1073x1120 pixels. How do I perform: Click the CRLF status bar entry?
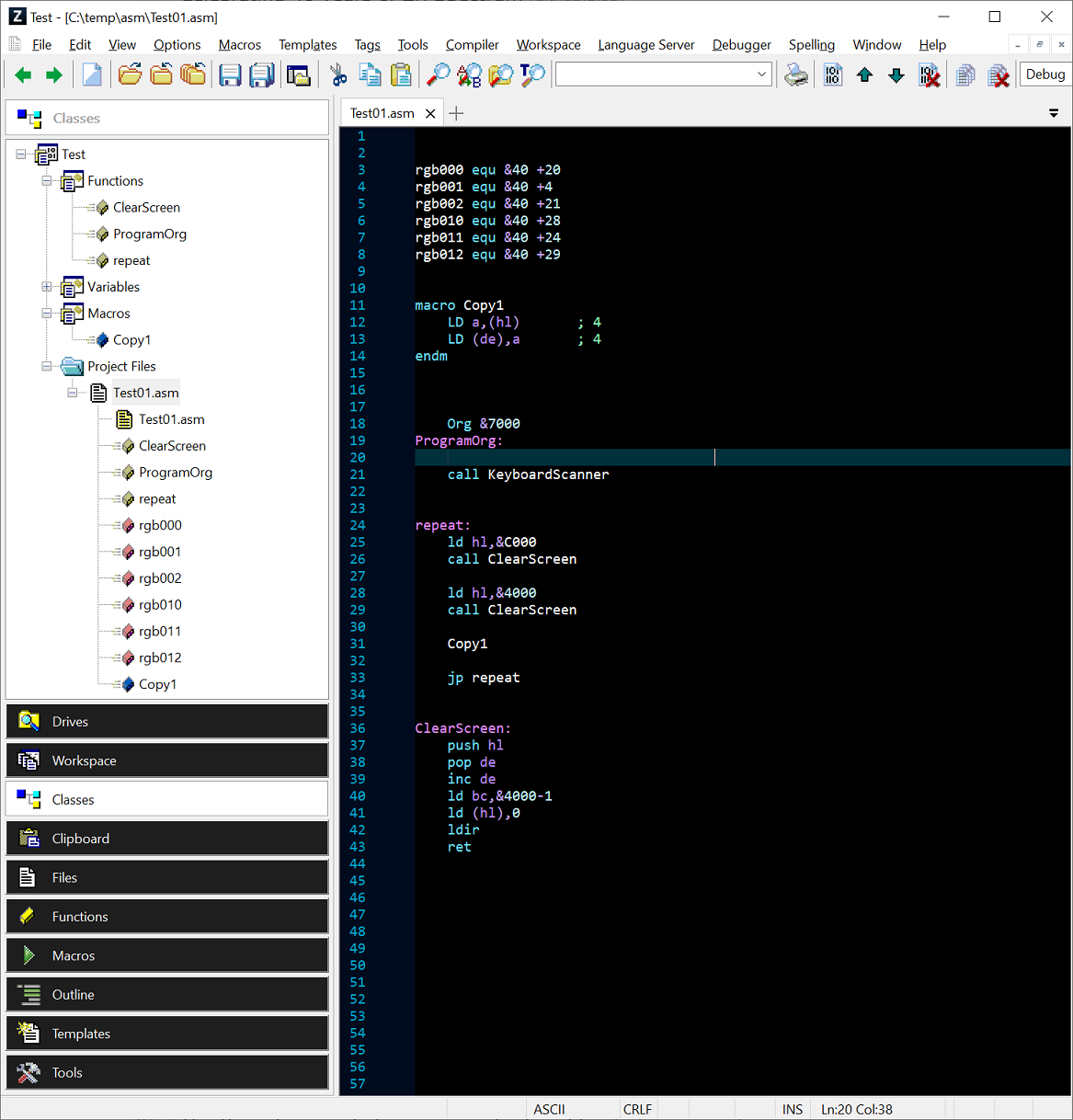click(637, 1109)
